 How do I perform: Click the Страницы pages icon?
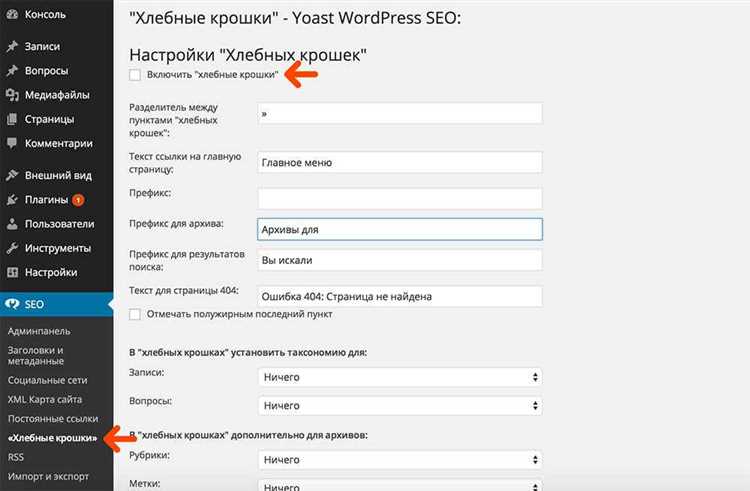point(12,119)
